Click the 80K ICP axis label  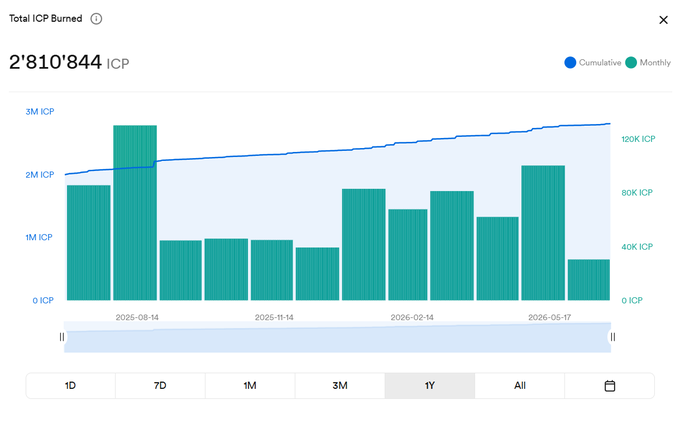tap(637, 193)
